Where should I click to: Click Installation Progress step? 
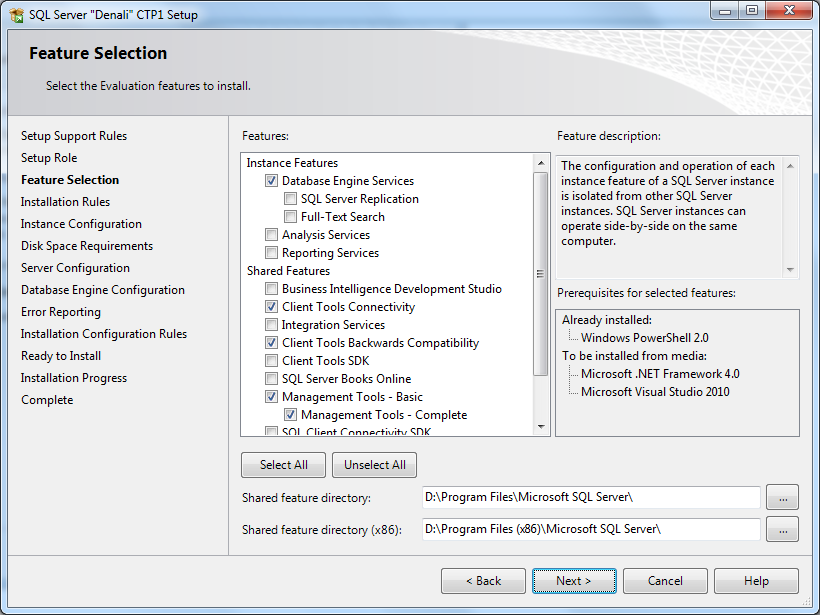point(74,378)
